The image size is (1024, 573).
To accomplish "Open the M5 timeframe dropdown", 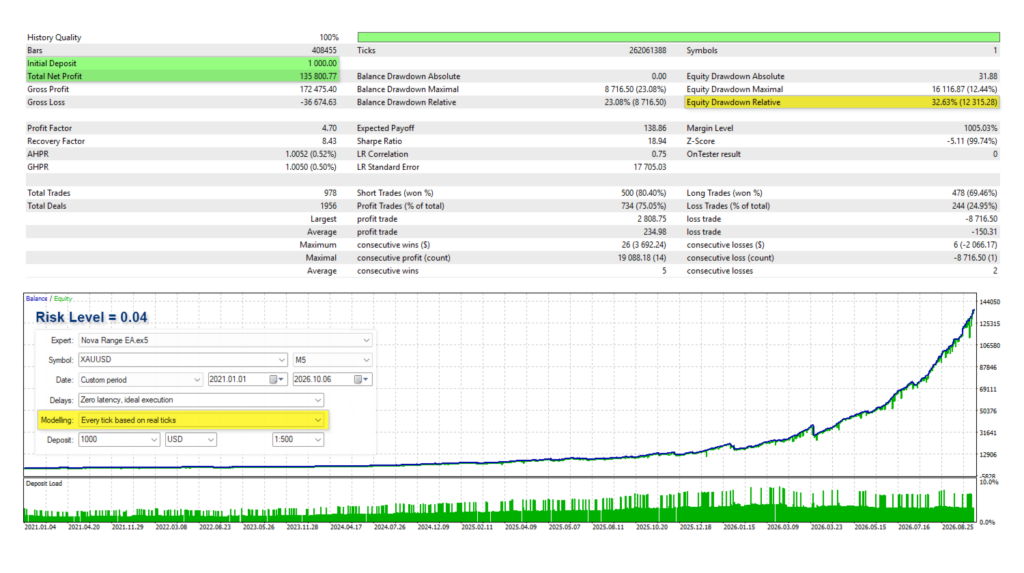I will 366,360.
